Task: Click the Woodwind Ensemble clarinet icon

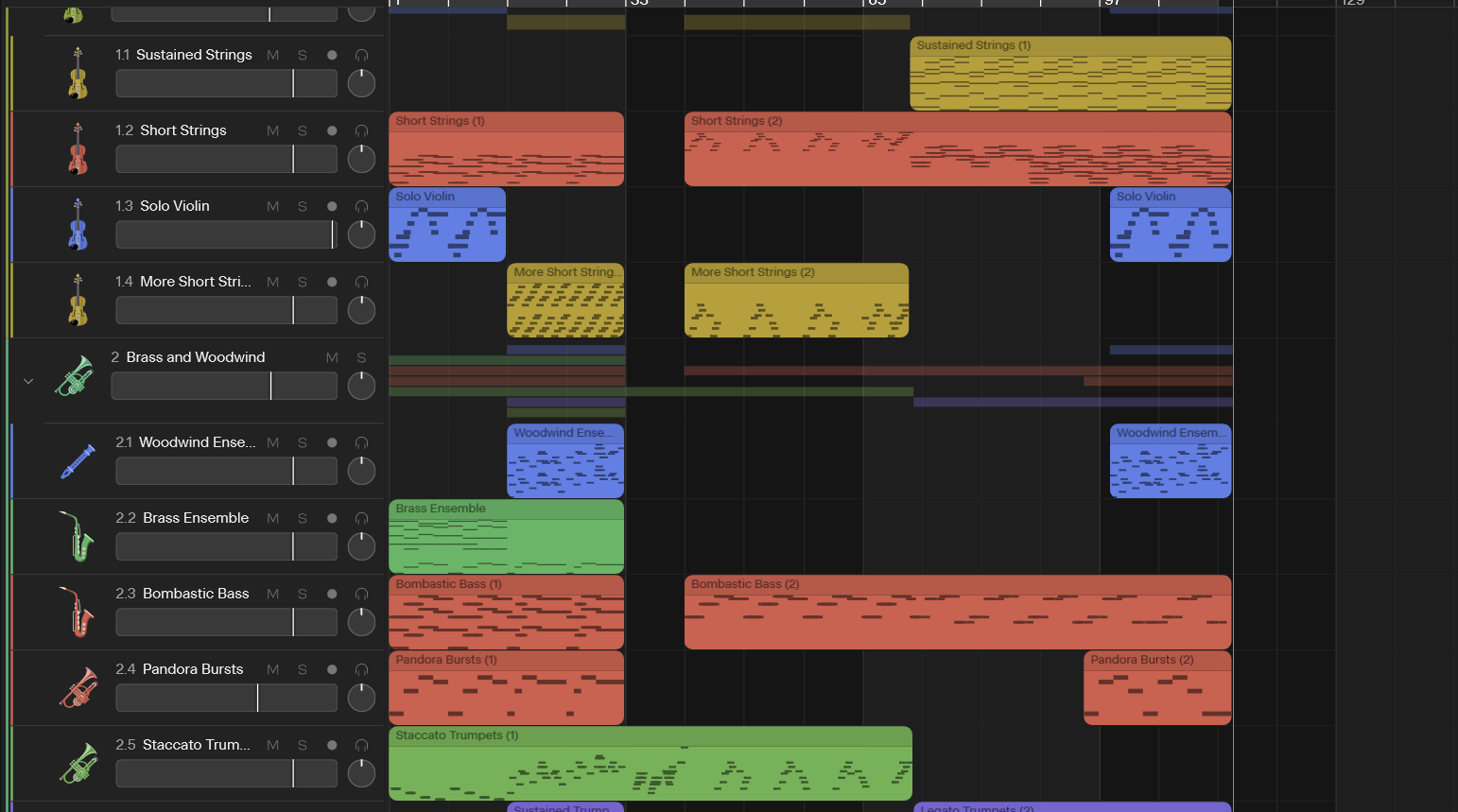Action: pyautogui.click(x=78, y=461)
